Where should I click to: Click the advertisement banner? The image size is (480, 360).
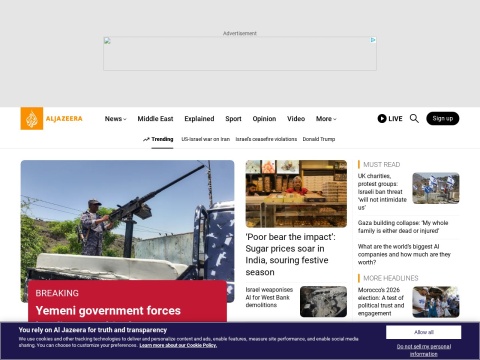(x=240, y=53)
